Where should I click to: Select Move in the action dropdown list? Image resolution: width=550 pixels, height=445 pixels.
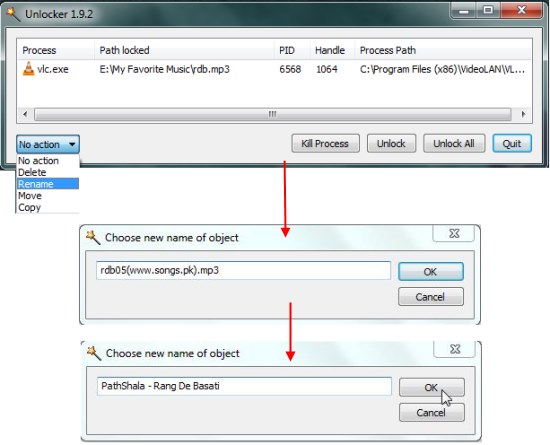pyautogui.click(x=48, y=195)
